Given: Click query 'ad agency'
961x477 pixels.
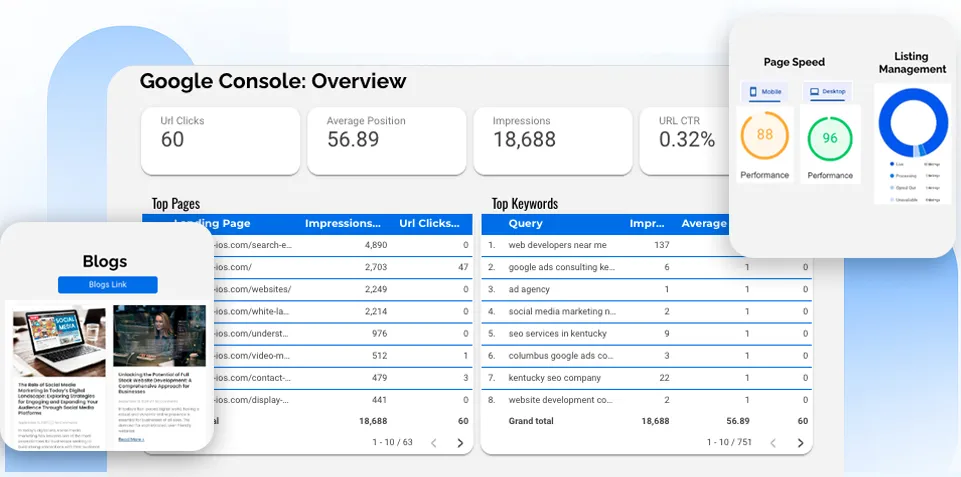Looking at the screenshot, I should [x=529, y=289].
